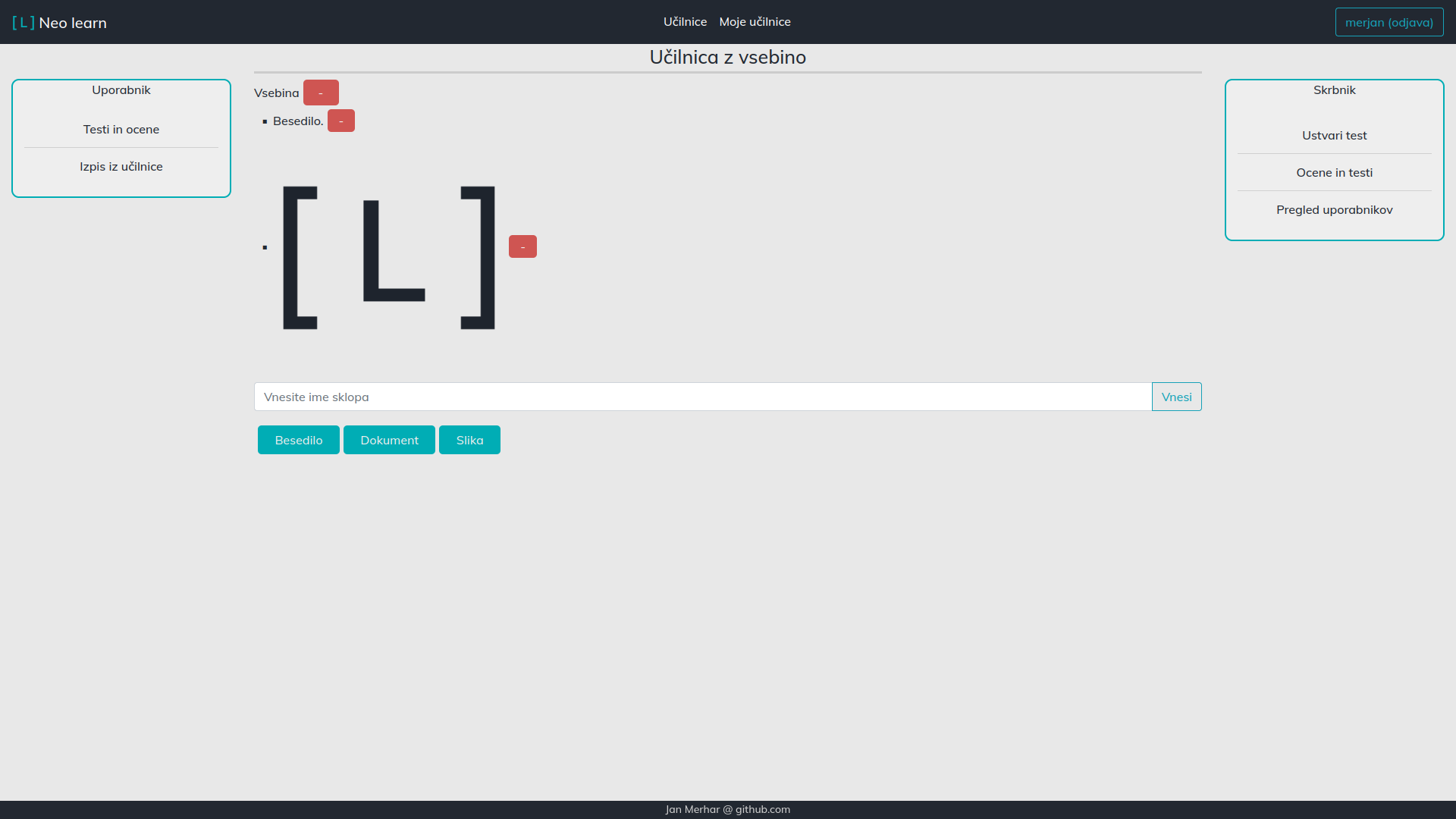
Task: Open Testi in ocene in user panel
Action: [x=121, y=130]
